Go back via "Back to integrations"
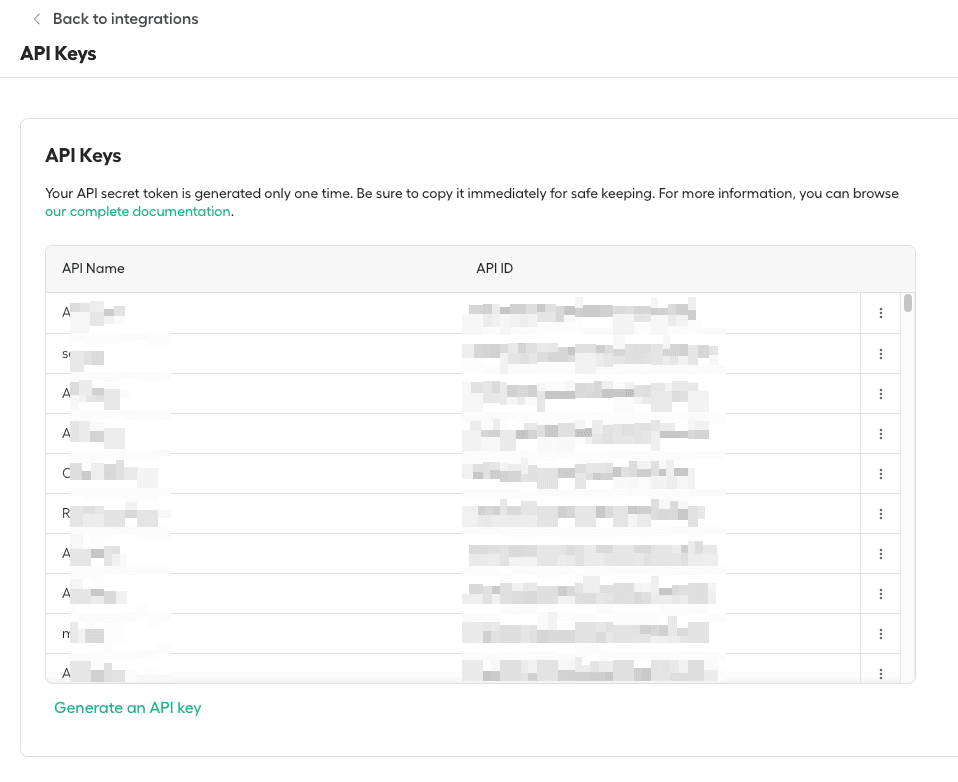The image size is (958, 782). coord(125,18)
